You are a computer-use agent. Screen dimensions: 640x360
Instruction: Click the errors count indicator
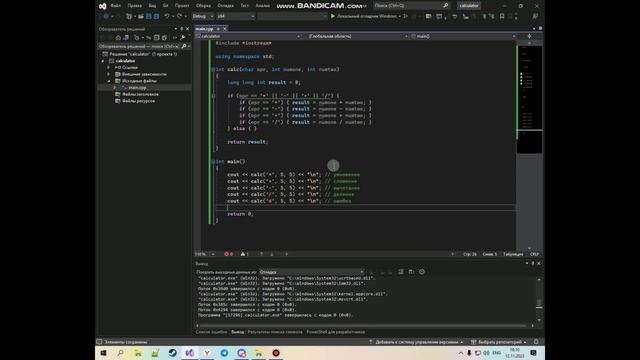(229, 254)
